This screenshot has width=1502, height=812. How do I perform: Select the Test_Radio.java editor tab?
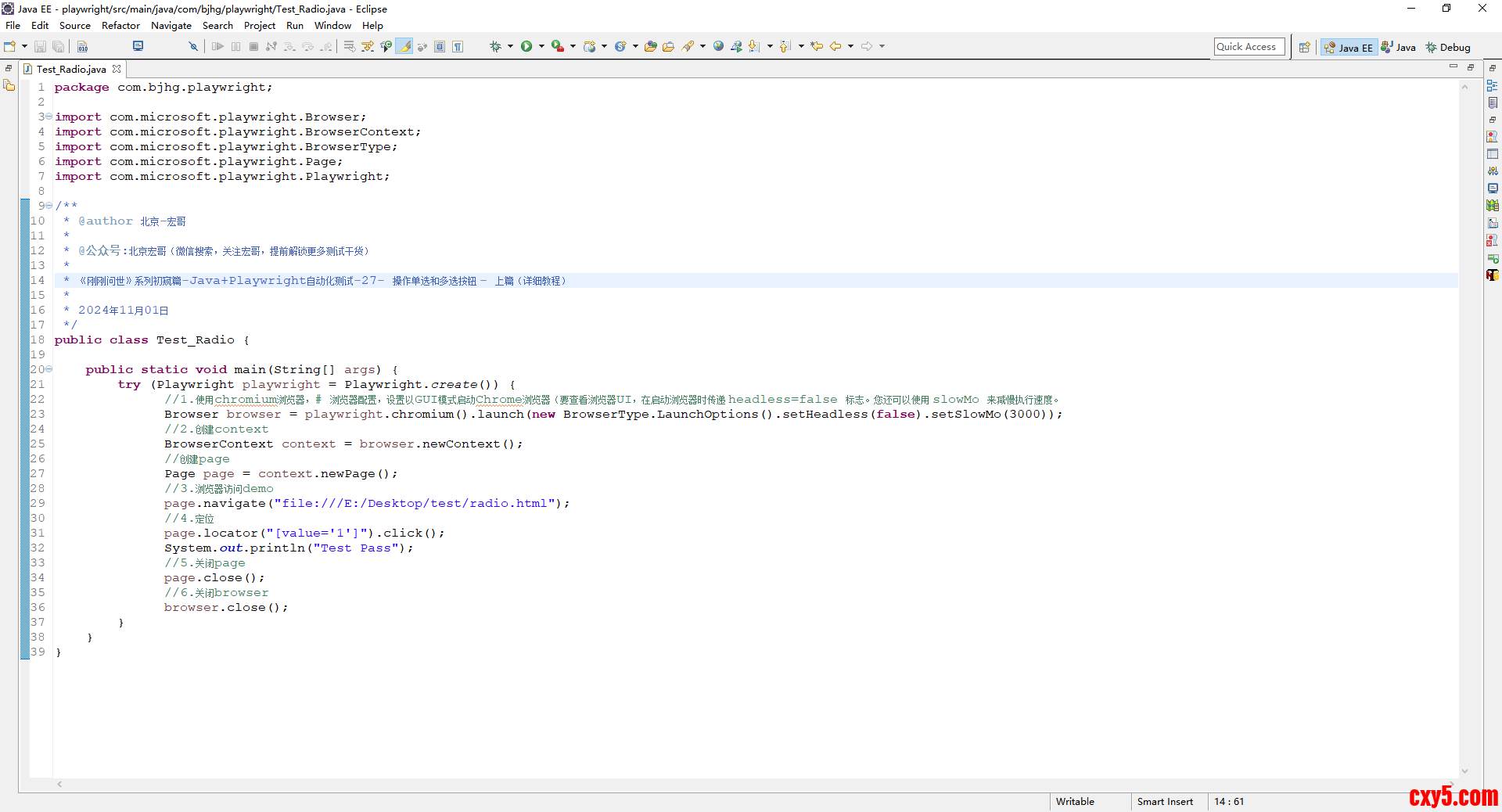[x=70, y=70]
